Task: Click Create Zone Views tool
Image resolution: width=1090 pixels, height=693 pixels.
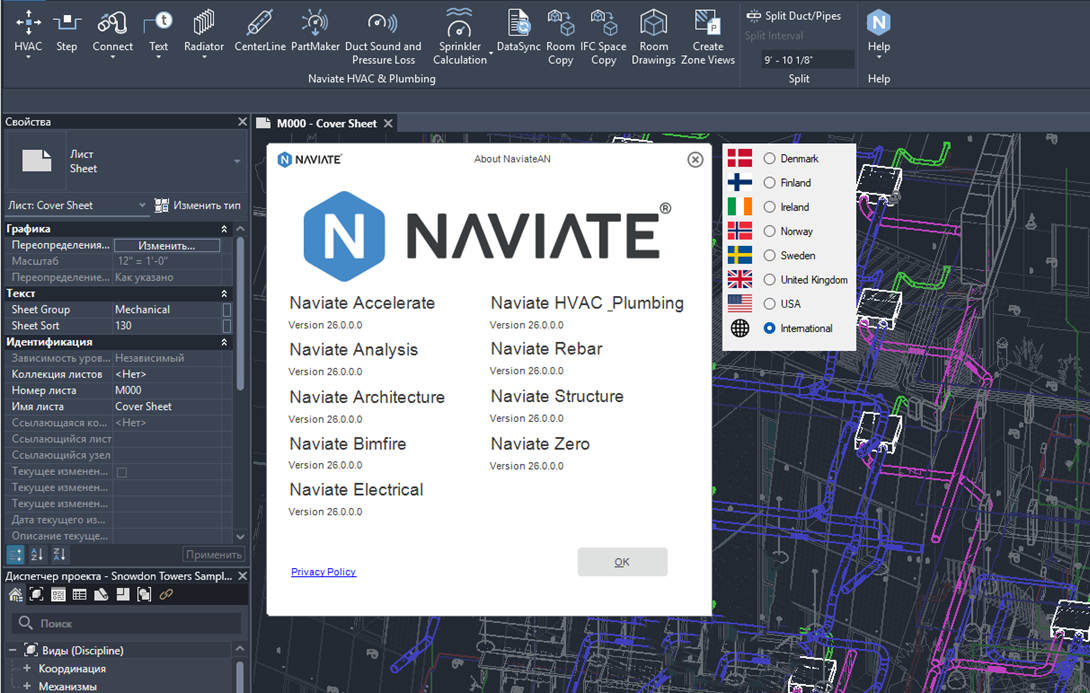Action: tap(708, 38)
